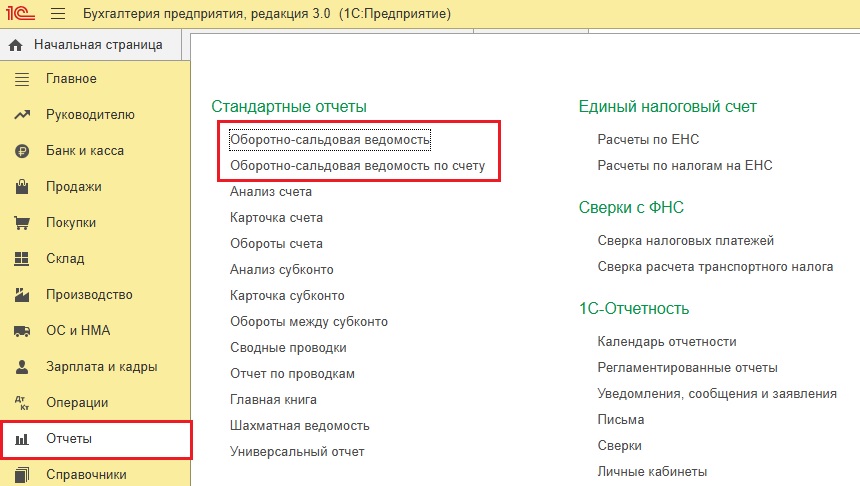
Task: Open the Личные кабинеты link
Action: pos(652,472)
